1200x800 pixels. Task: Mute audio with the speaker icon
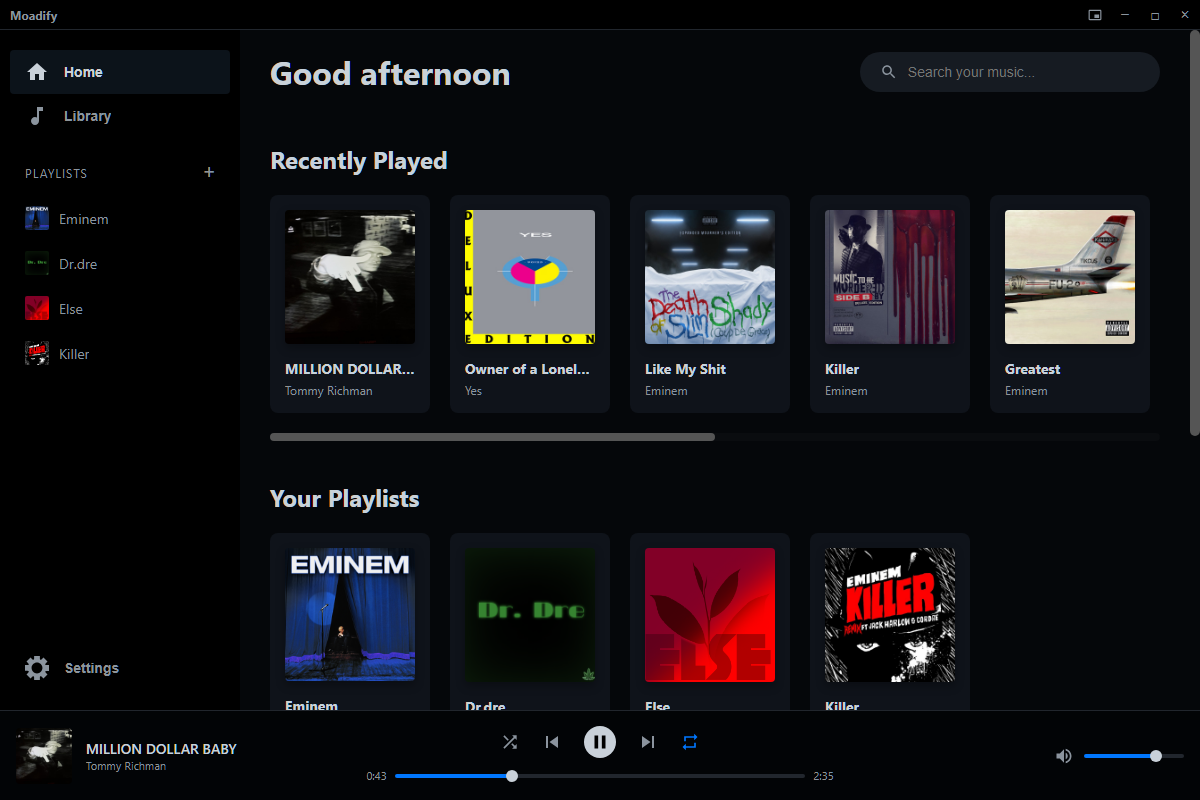click(x=1063, y=756)
